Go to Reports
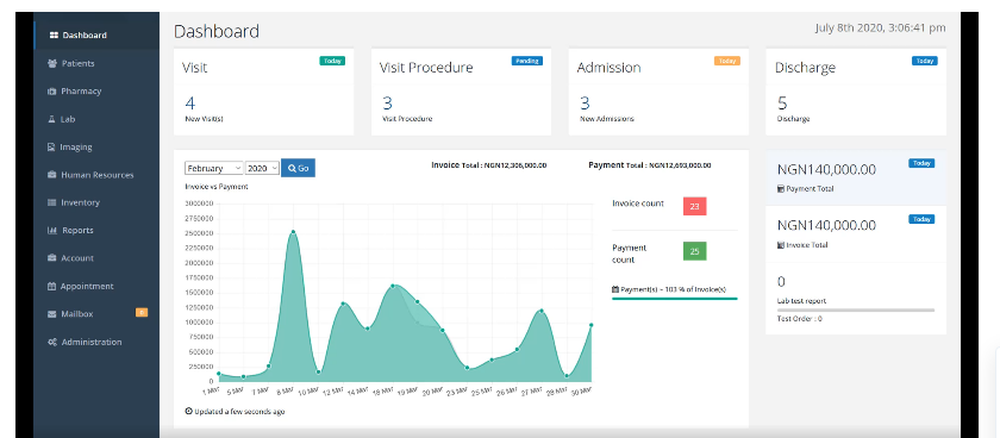The image size is (1000, 438). tap(96, 230)
